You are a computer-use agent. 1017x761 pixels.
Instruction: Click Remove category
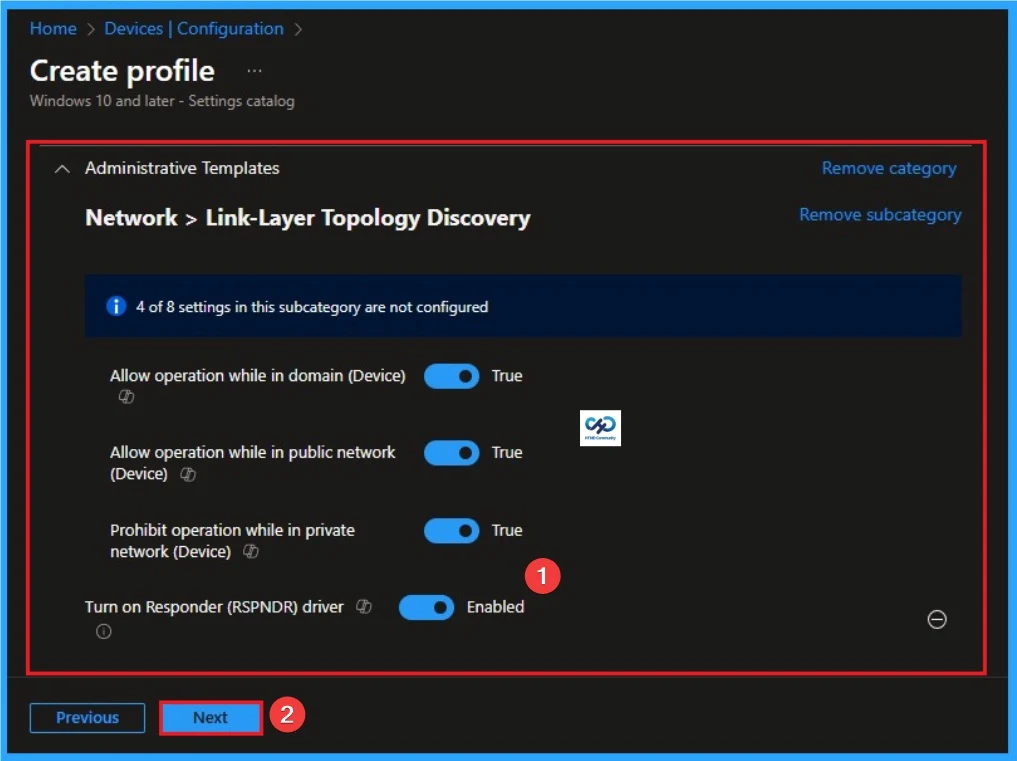tap(888, 168)
